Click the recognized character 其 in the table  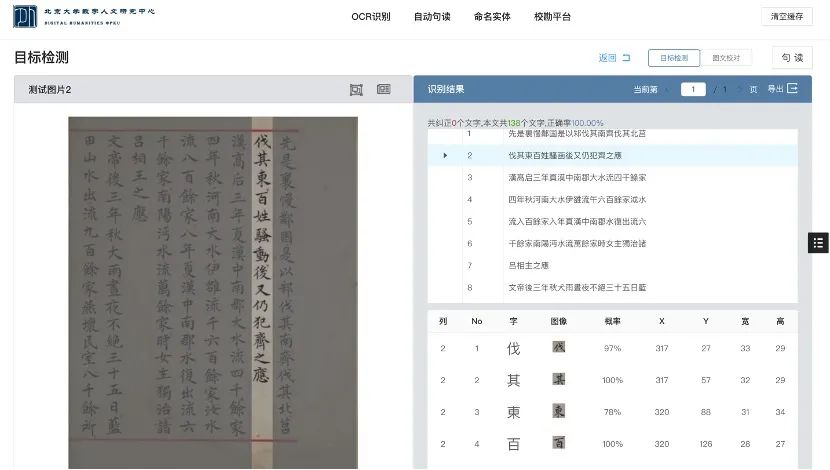[x=513, y=380]
